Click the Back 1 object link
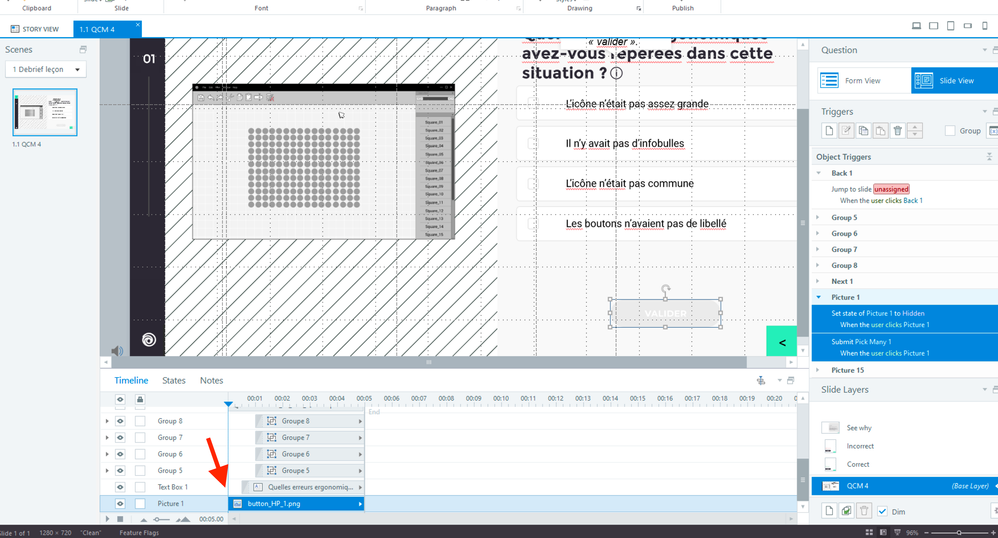Viewport: 998px width, 538px height. (913, 201)
